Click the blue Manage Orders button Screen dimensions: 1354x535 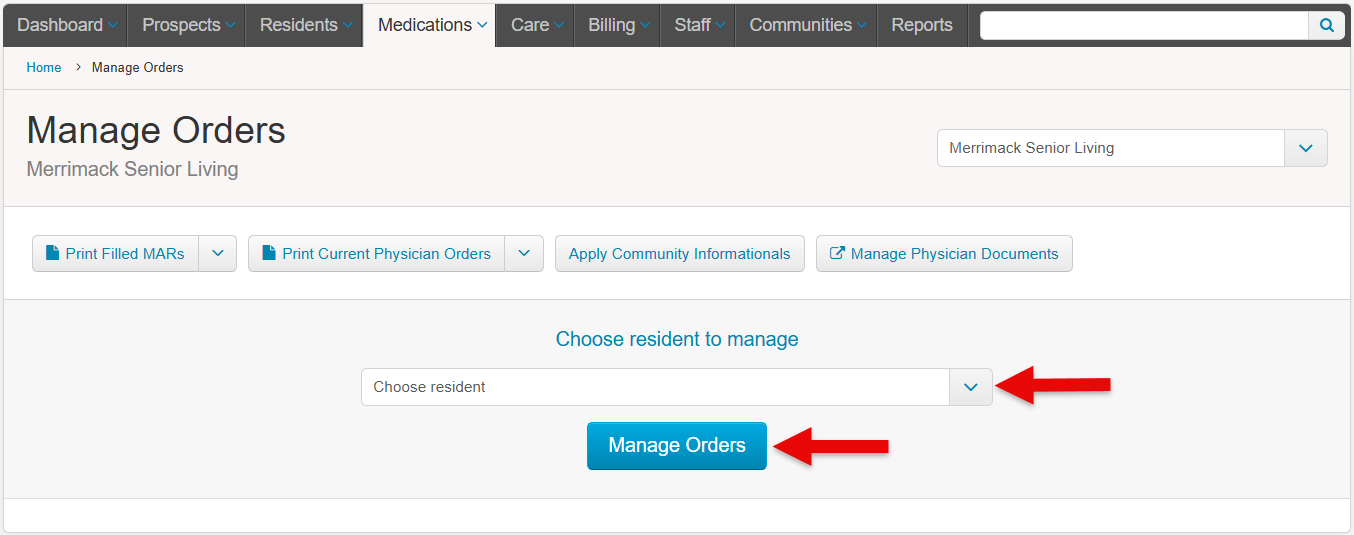click(677, 446)
